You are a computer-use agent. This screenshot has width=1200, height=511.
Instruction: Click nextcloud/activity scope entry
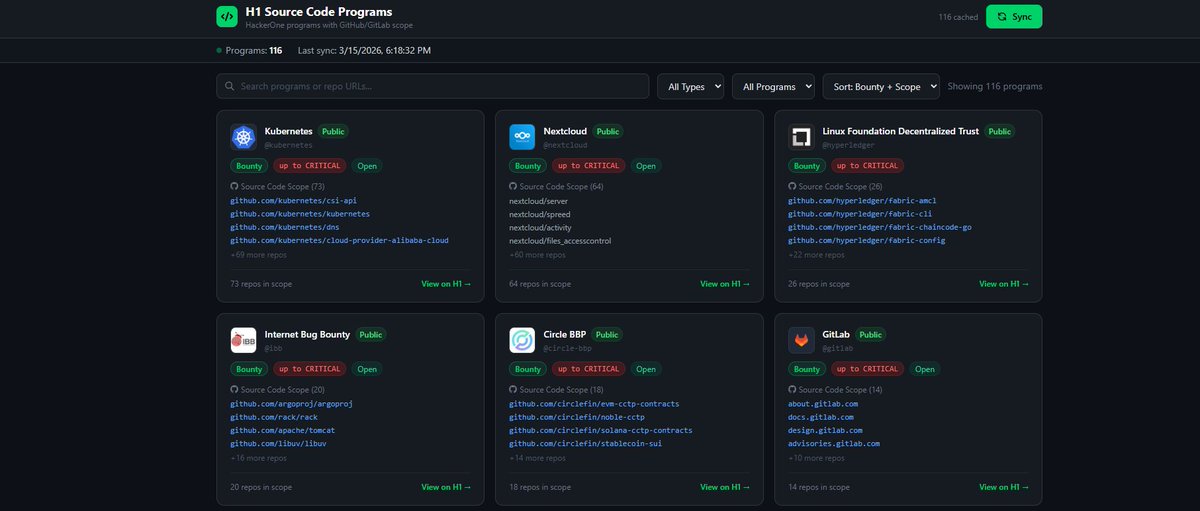coord(541,227)
